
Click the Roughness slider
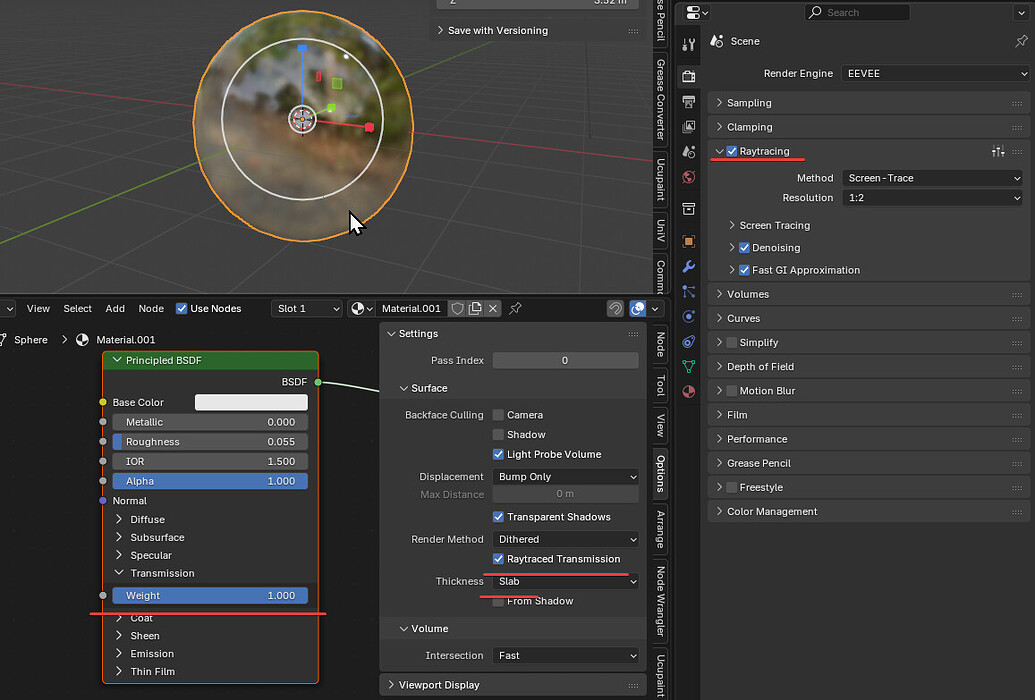(x=210, y=442)
